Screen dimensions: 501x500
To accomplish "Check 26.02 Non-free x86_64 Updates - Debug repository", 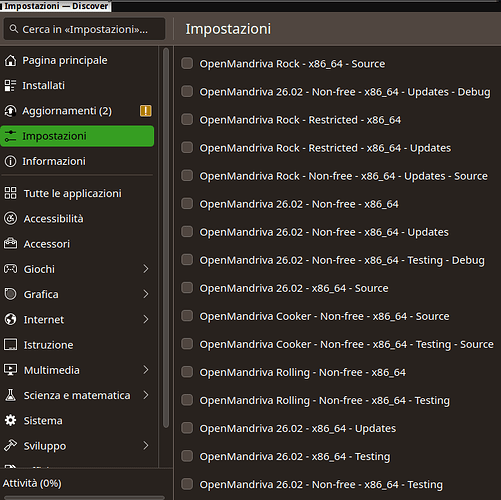I will 187,91.
